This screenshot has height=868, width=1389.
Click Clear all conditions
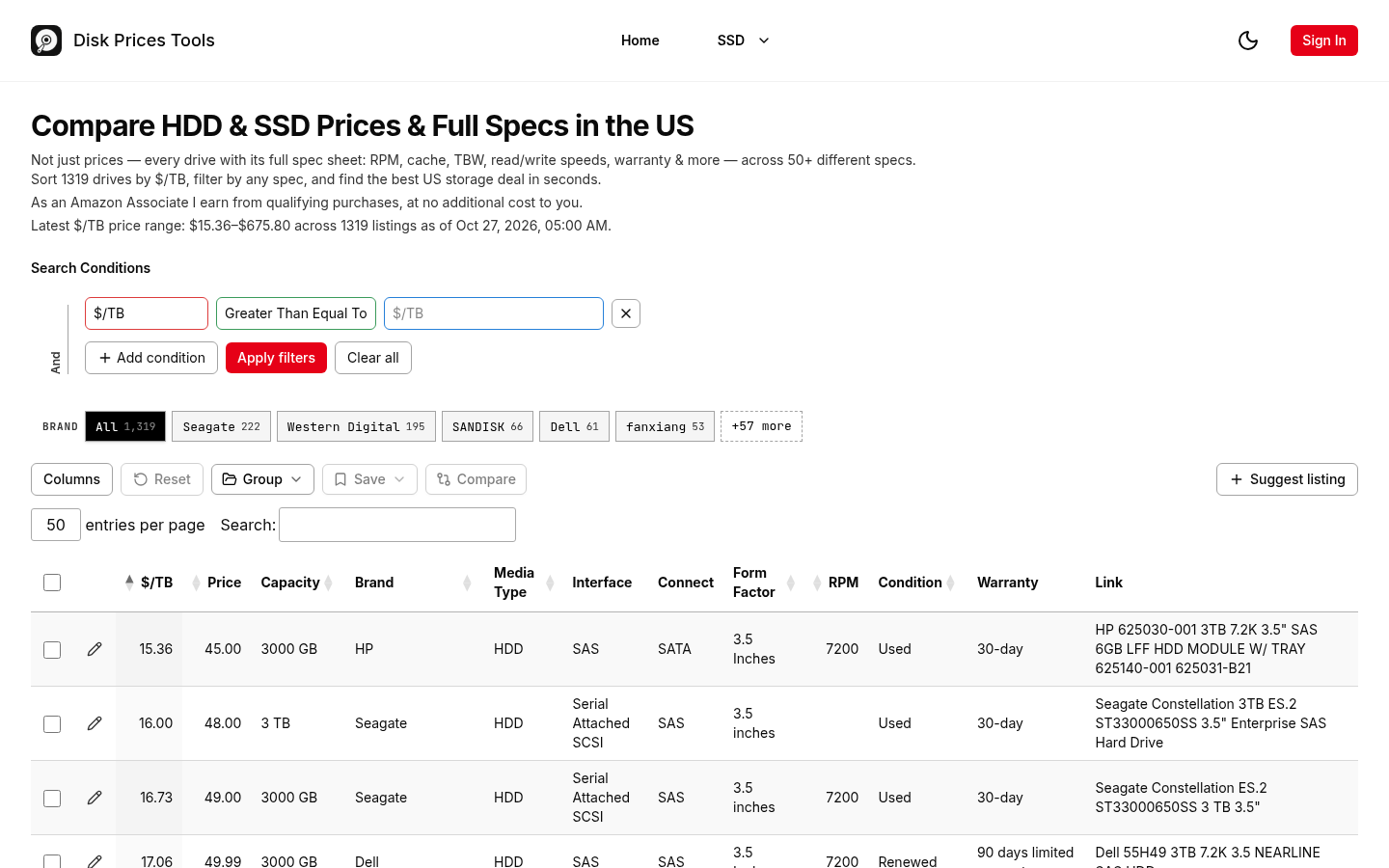[373, 358]
